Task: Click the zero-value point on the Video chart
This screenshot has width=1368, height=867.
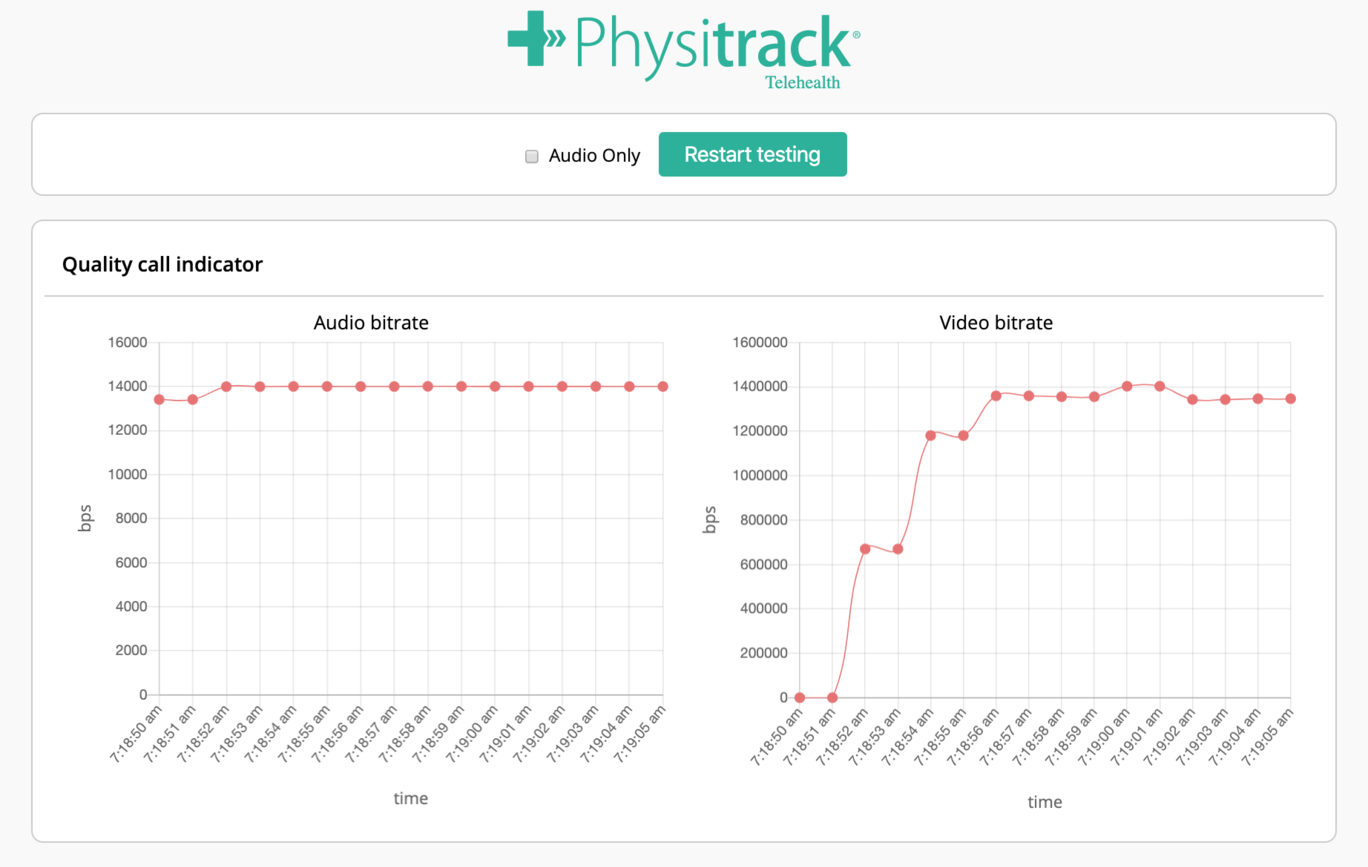Action: pos(798,696)
